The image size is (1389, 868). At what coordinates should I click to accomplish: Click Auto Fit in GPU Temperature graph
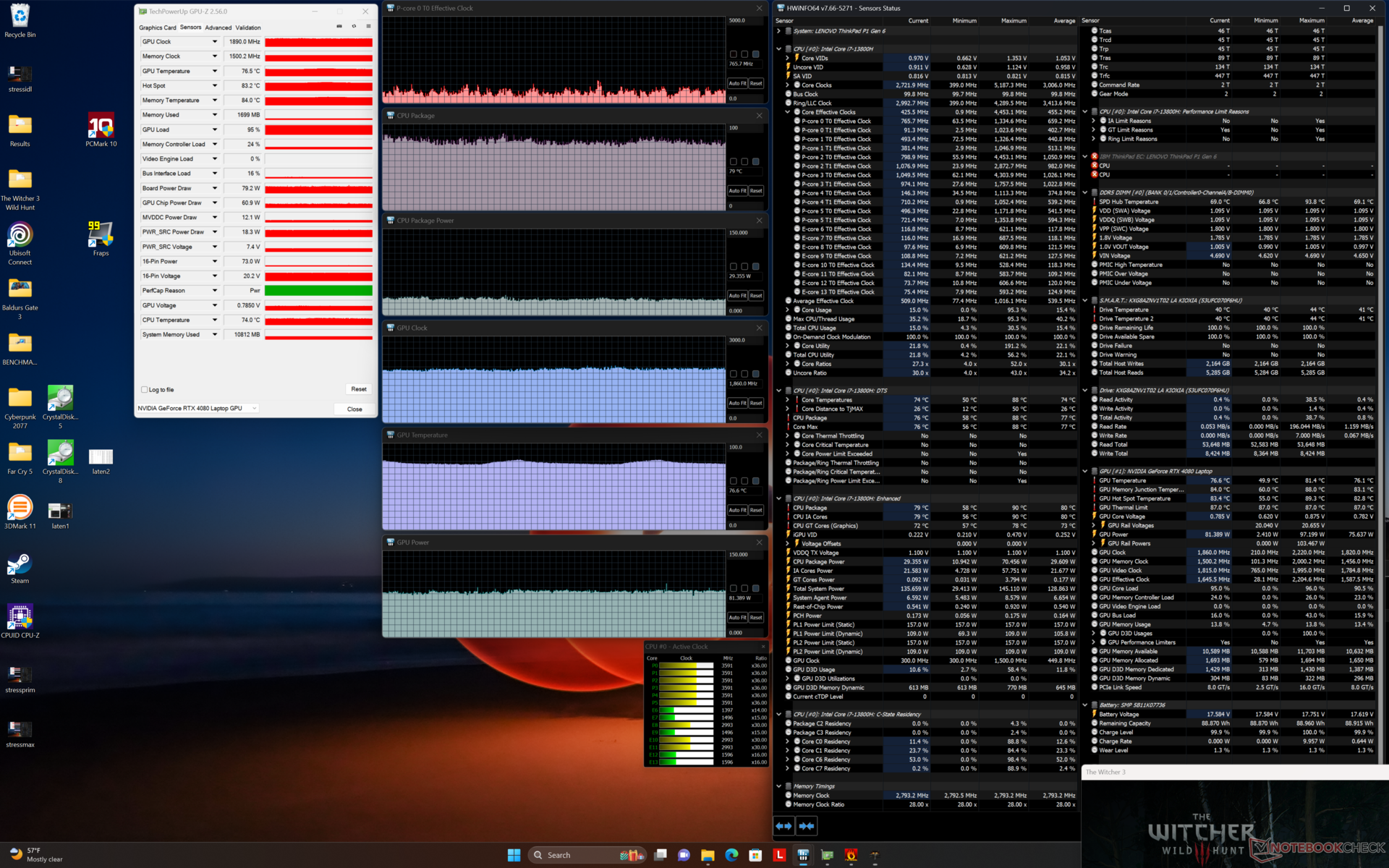click(737, 511)
